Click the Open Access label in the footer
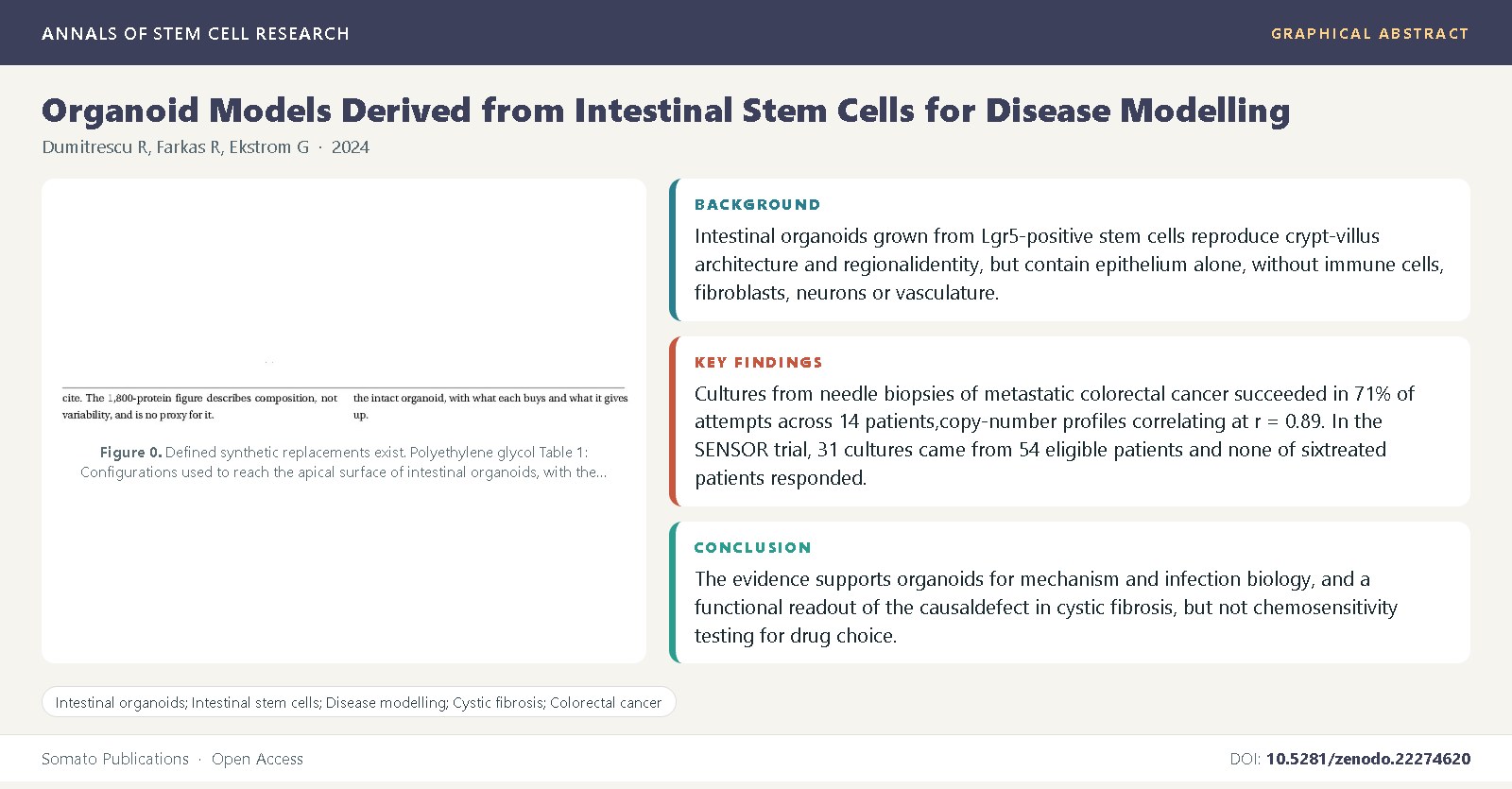The height and width of the screenshot is (789, 1512). [258, 759]
